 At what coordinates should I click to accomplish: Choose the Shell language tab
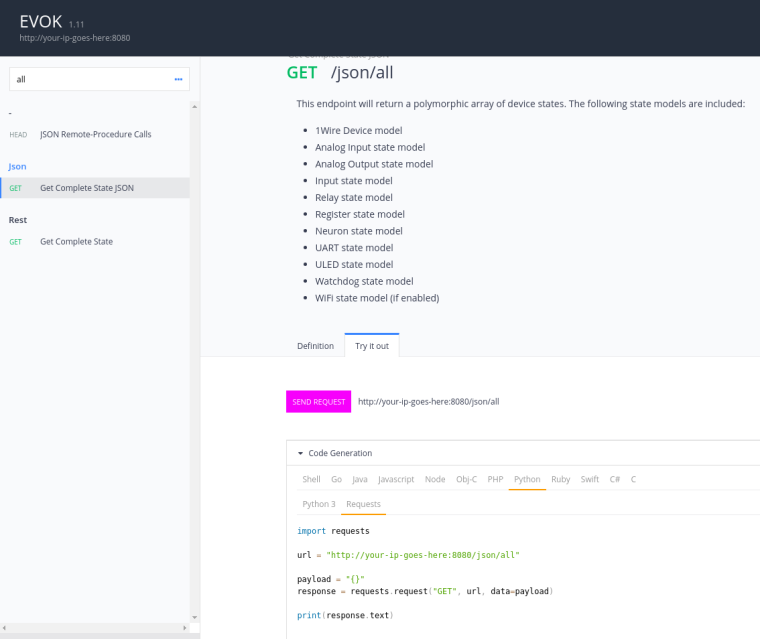pyautogui.click(x=311, y=479)
